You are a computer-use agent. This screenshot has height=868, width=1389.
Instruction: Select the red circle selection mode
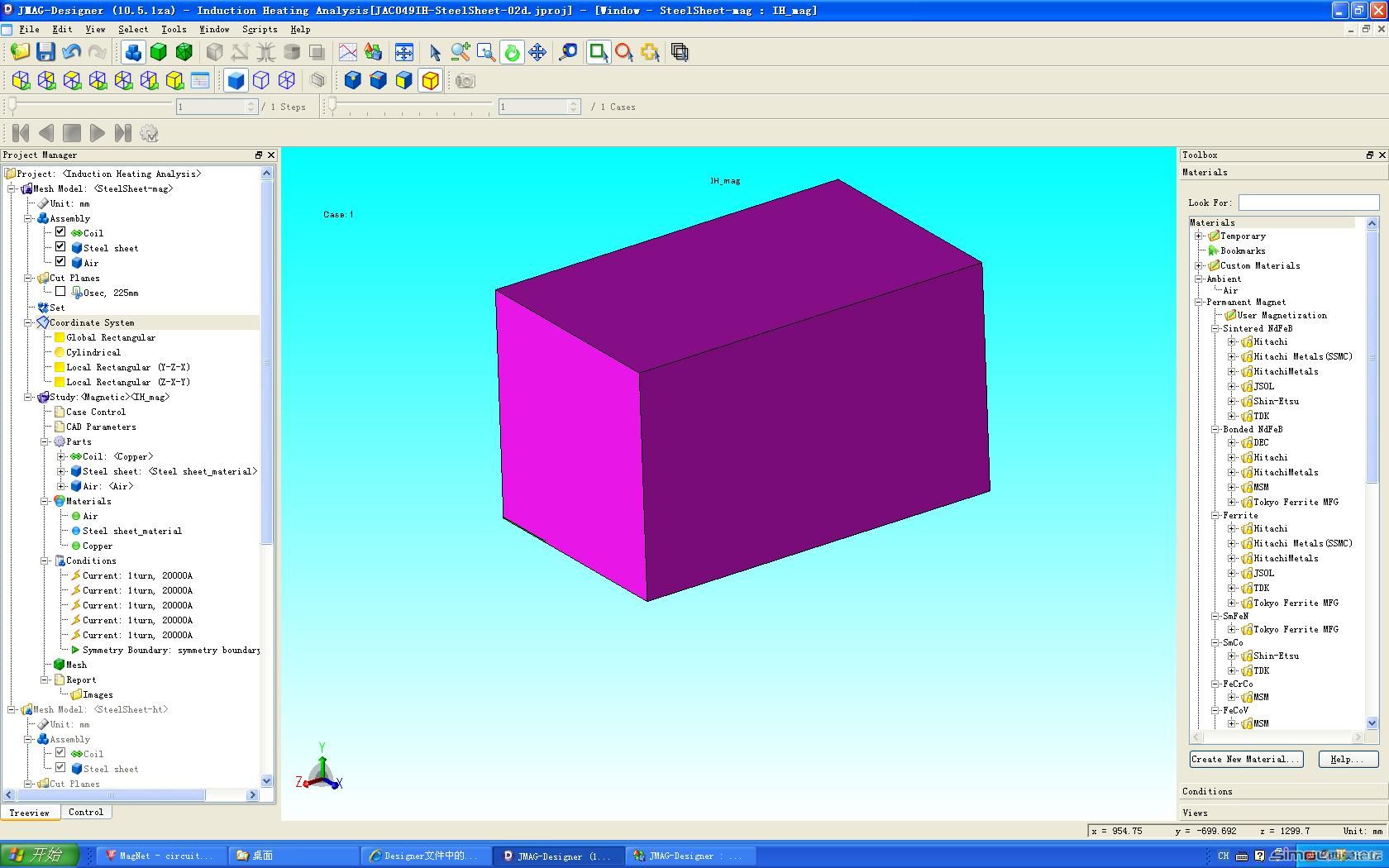pyautogui.click(x=624, y=52)
